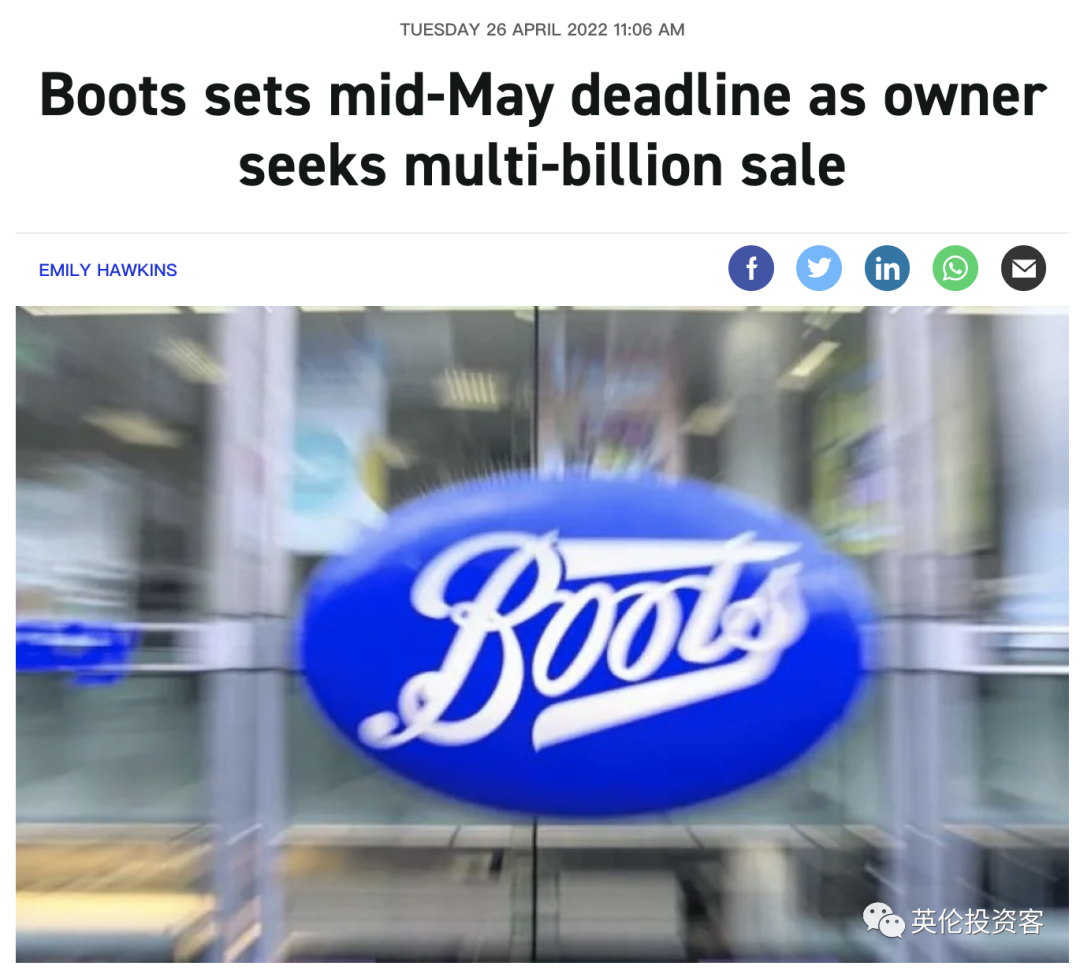
Task: Open the Boots storefront article photo
Action: [x=542, y=634]
